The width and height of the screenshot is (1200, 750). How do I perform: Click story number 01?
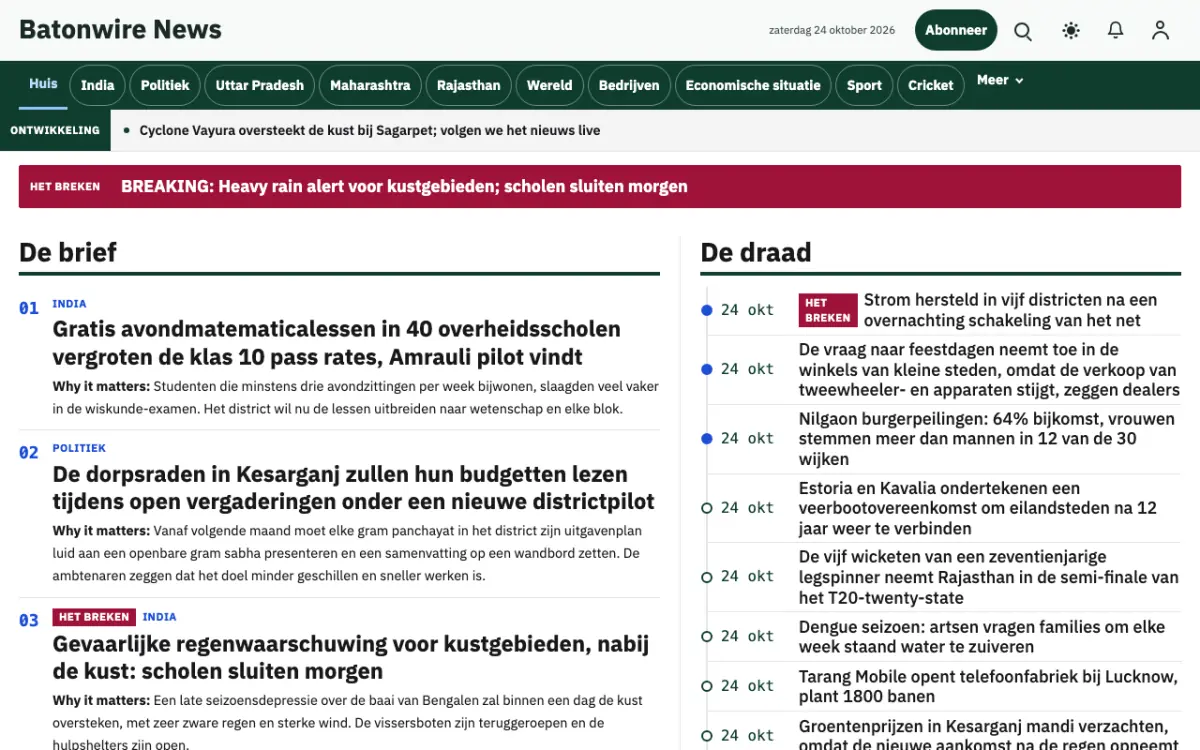[x=29, y=308]
